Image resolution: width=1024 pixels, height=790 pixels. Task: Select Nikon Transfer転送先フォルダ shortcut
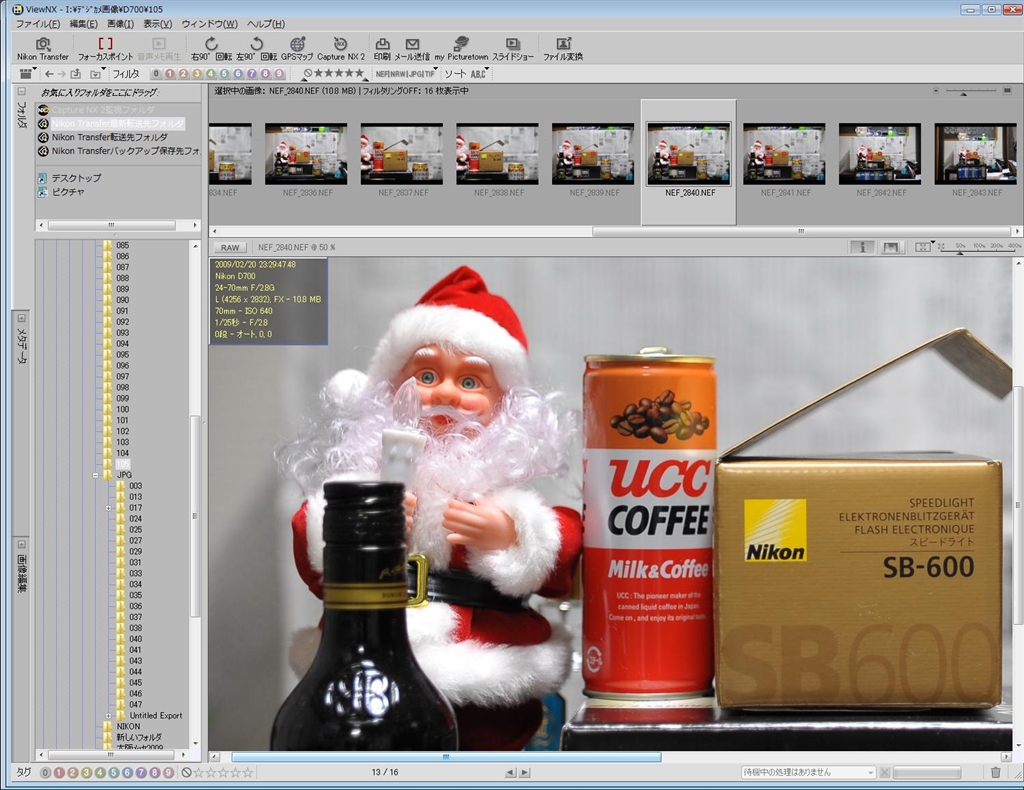(103, 137)
